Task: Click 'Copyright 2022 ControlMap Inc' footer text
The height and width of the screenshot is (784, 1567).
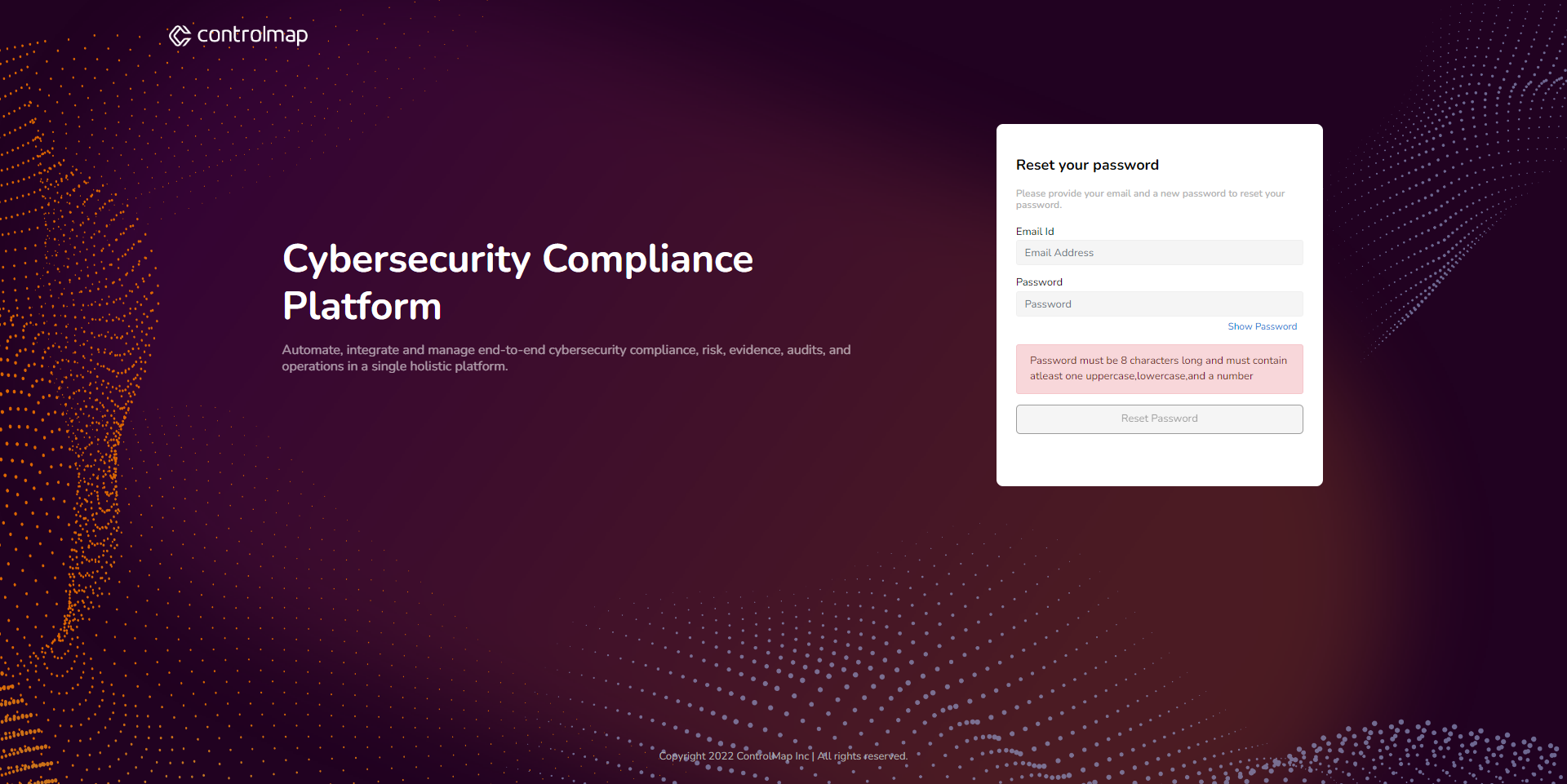Action: [x=734, y=756]
